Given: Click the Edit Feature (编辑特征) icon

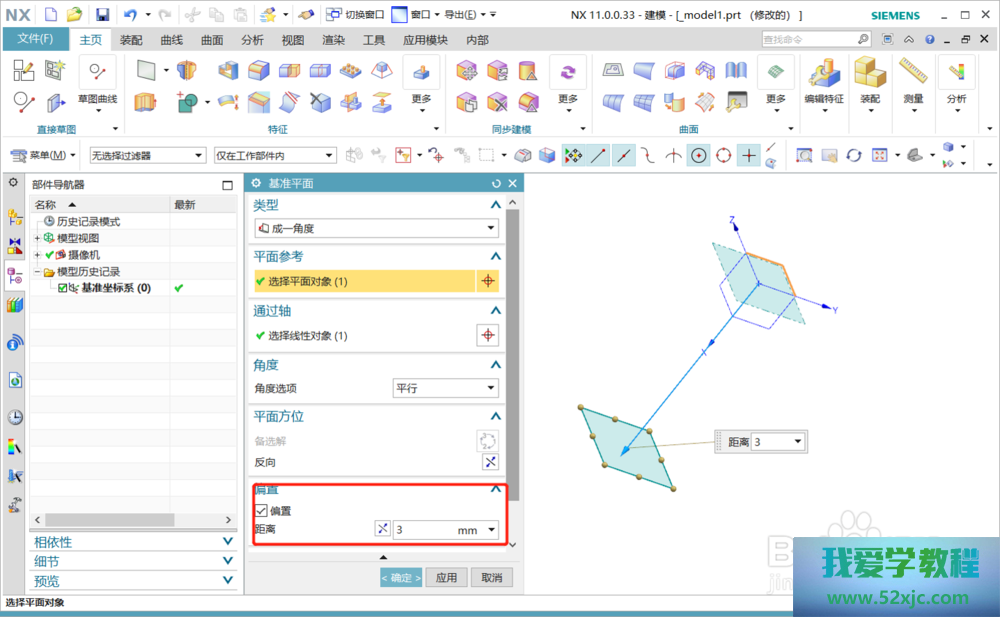Looking at the screenshot, I should click(824, 73).
